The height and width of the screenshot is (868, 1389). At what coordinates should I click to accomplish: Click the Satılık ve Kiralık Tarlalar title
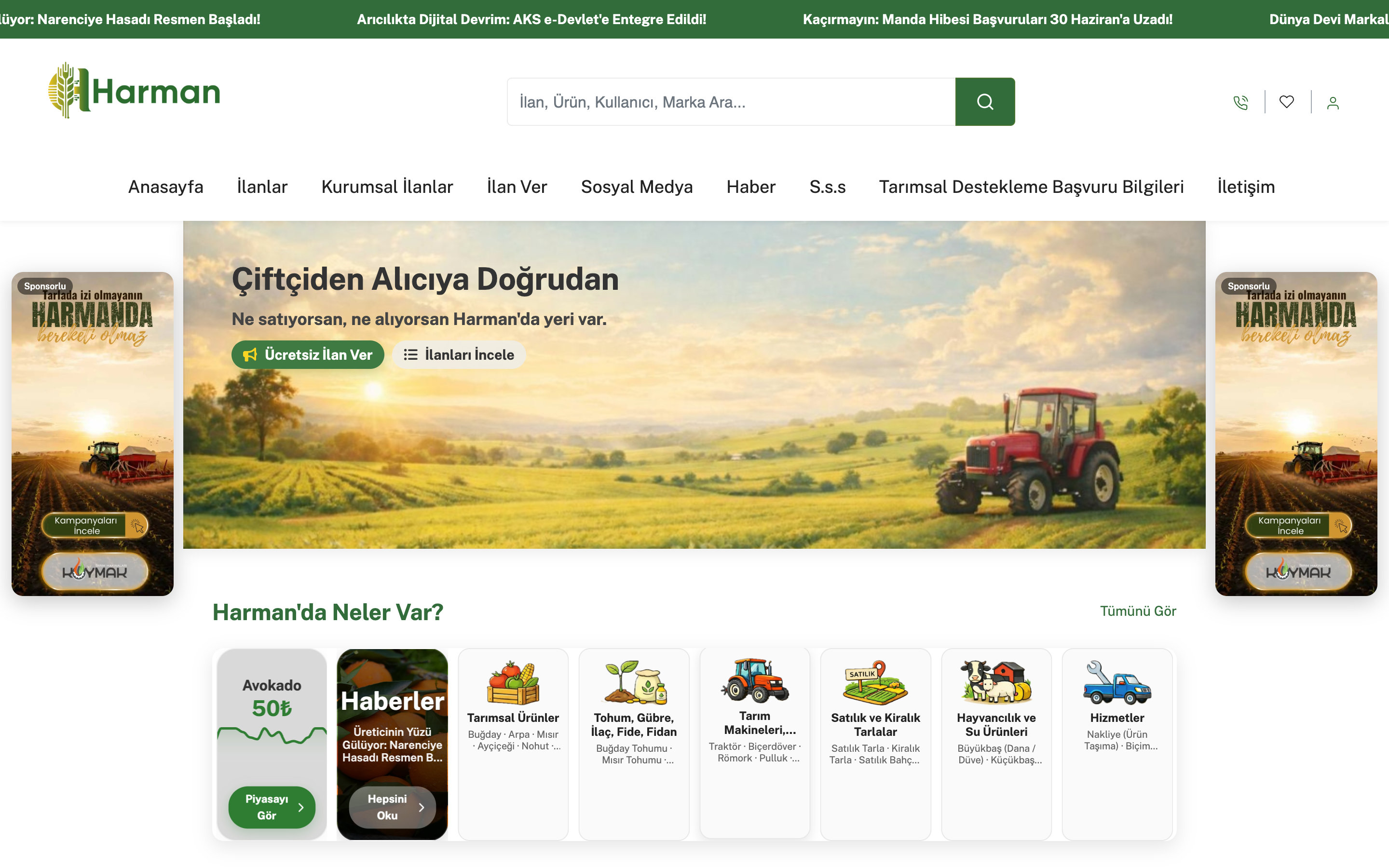(x=875, y=724)
